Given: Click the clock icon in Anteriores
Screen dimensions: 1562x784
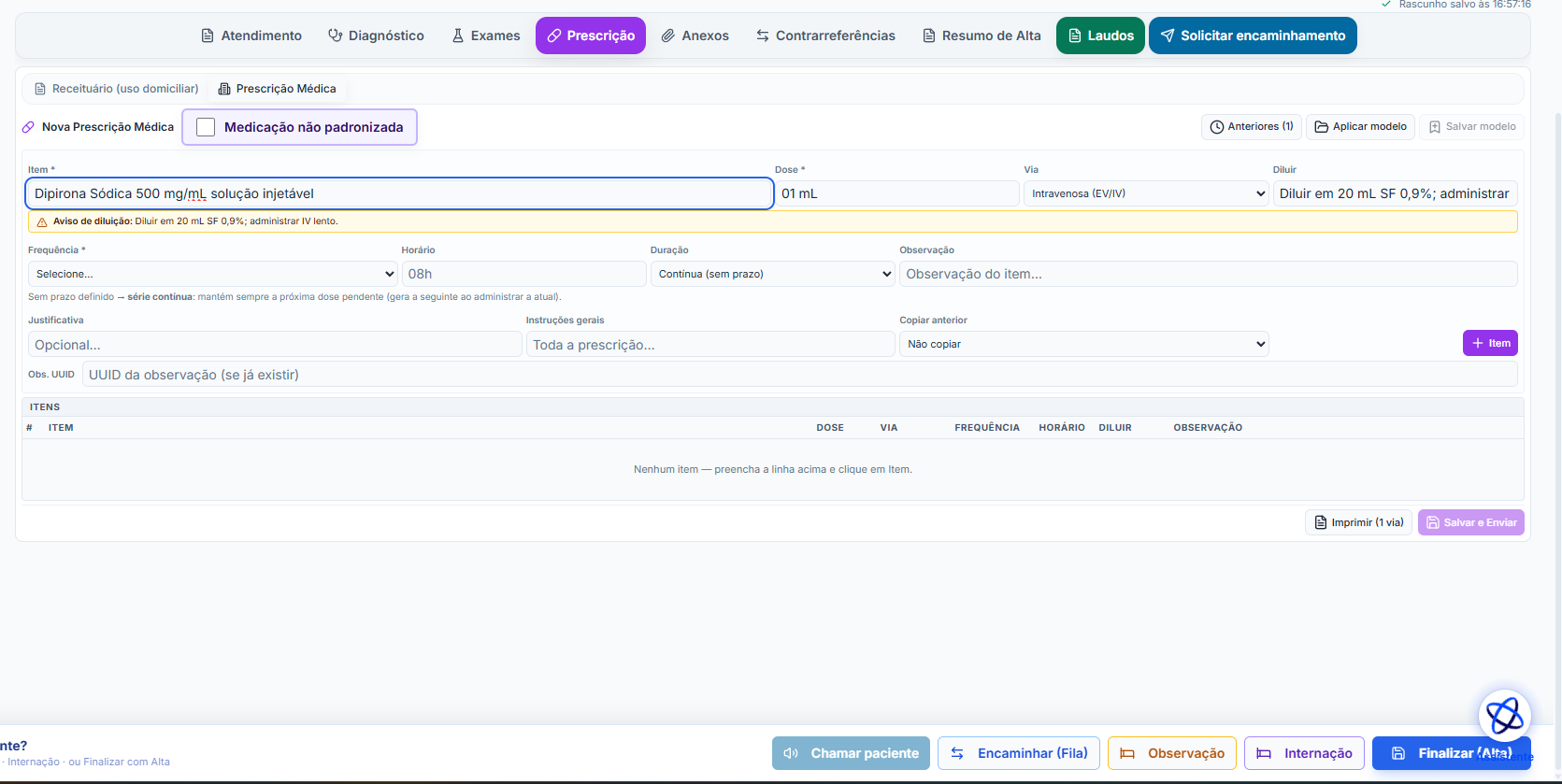Looking at the screenshot, I should click(x=1217, y=127).
